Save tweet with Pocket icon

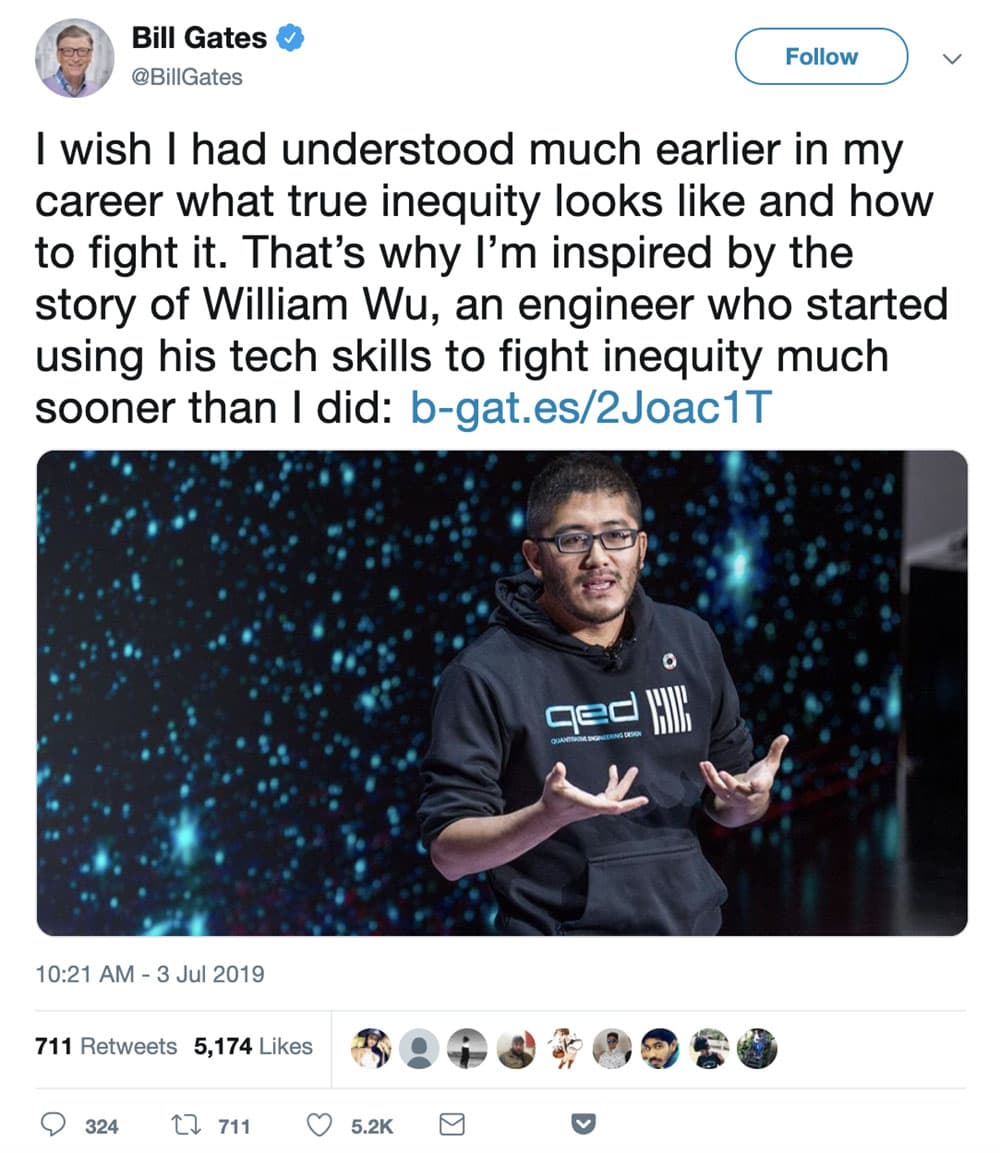583,1124
